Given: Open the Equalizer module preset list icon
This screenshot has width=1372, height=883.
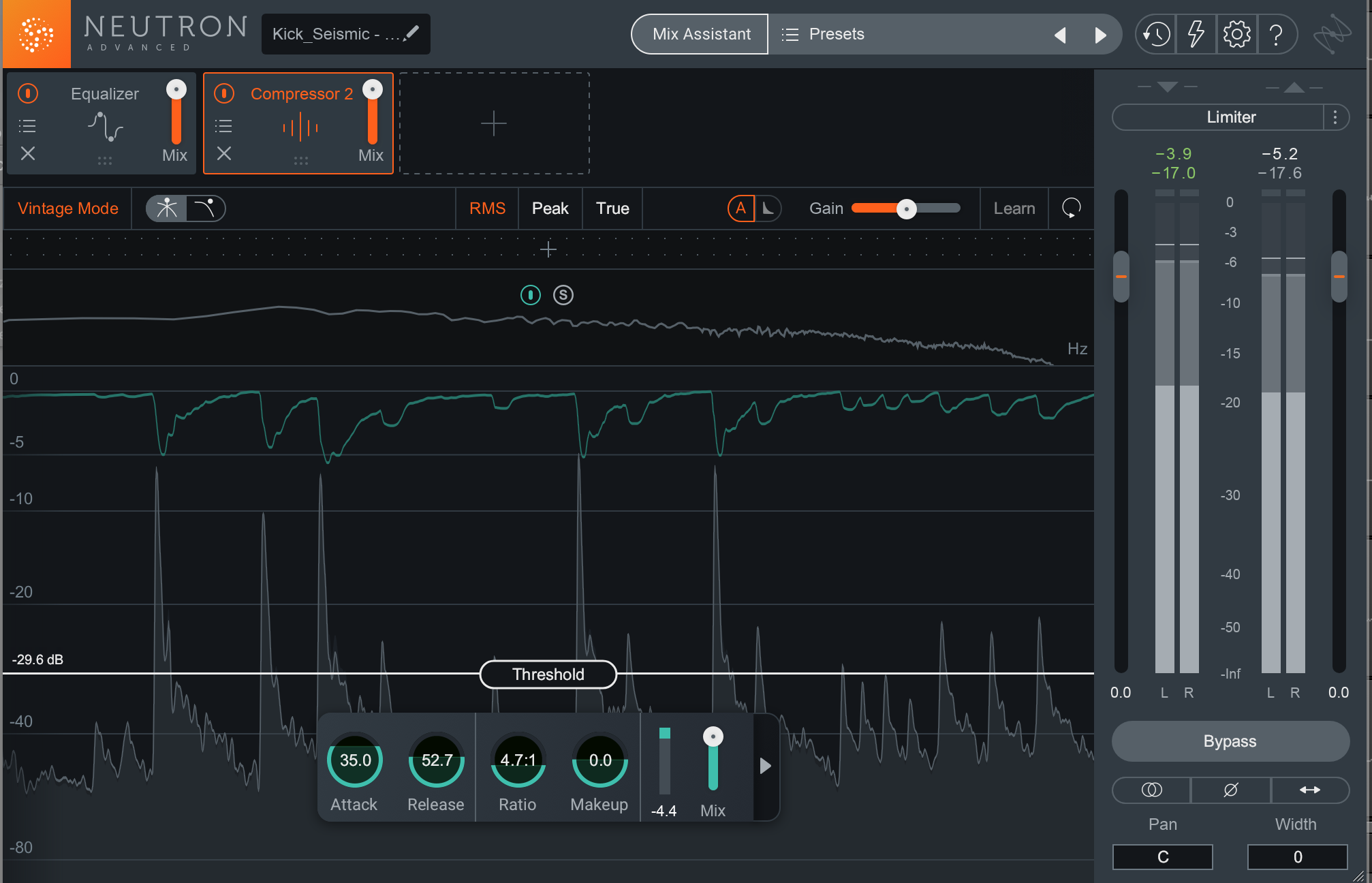Looking at the screenshot, I should tap(27, 126).
